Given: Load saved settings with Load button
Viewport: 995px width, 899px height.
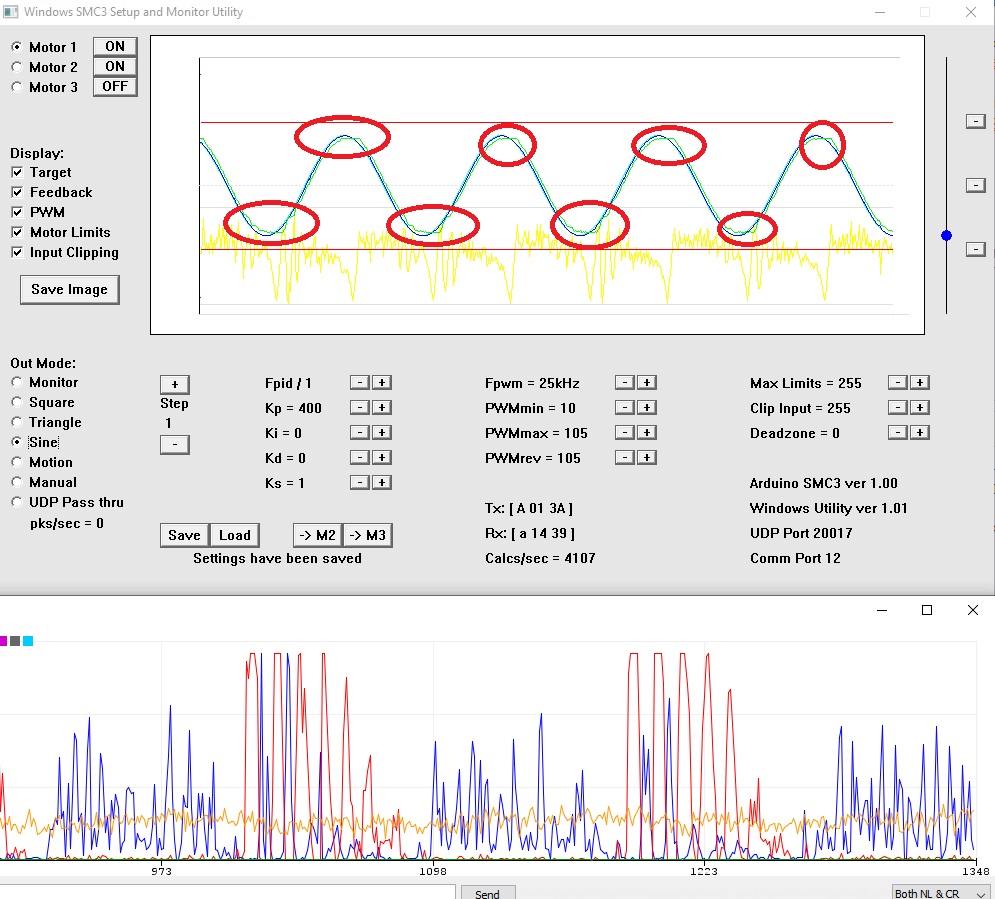Looking at the screenshot, I should (235, 535).
